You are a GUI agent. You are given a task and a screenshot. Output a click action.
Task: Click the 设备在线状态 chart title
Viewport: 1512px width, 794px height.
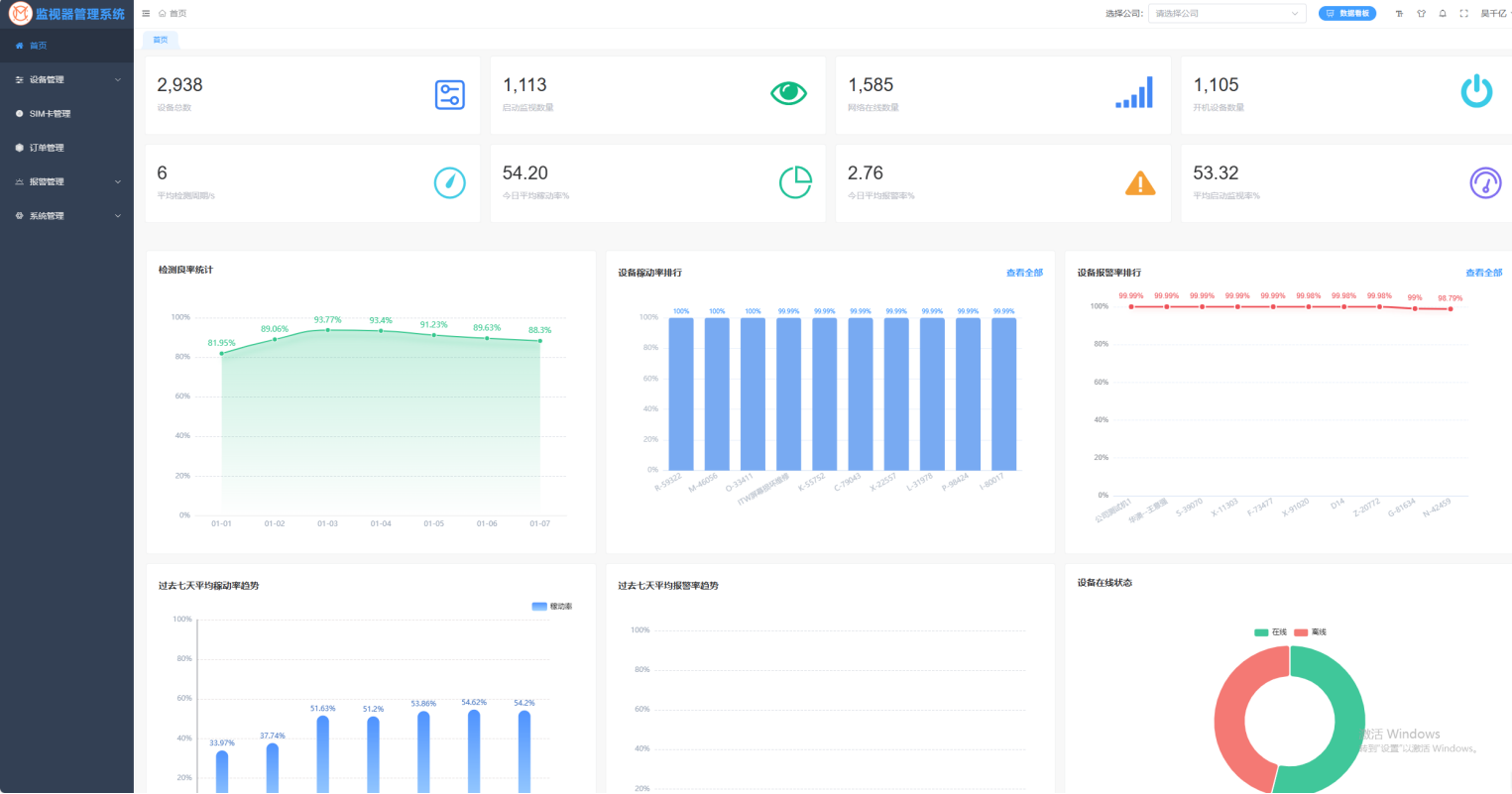[x=1105, y=583]
